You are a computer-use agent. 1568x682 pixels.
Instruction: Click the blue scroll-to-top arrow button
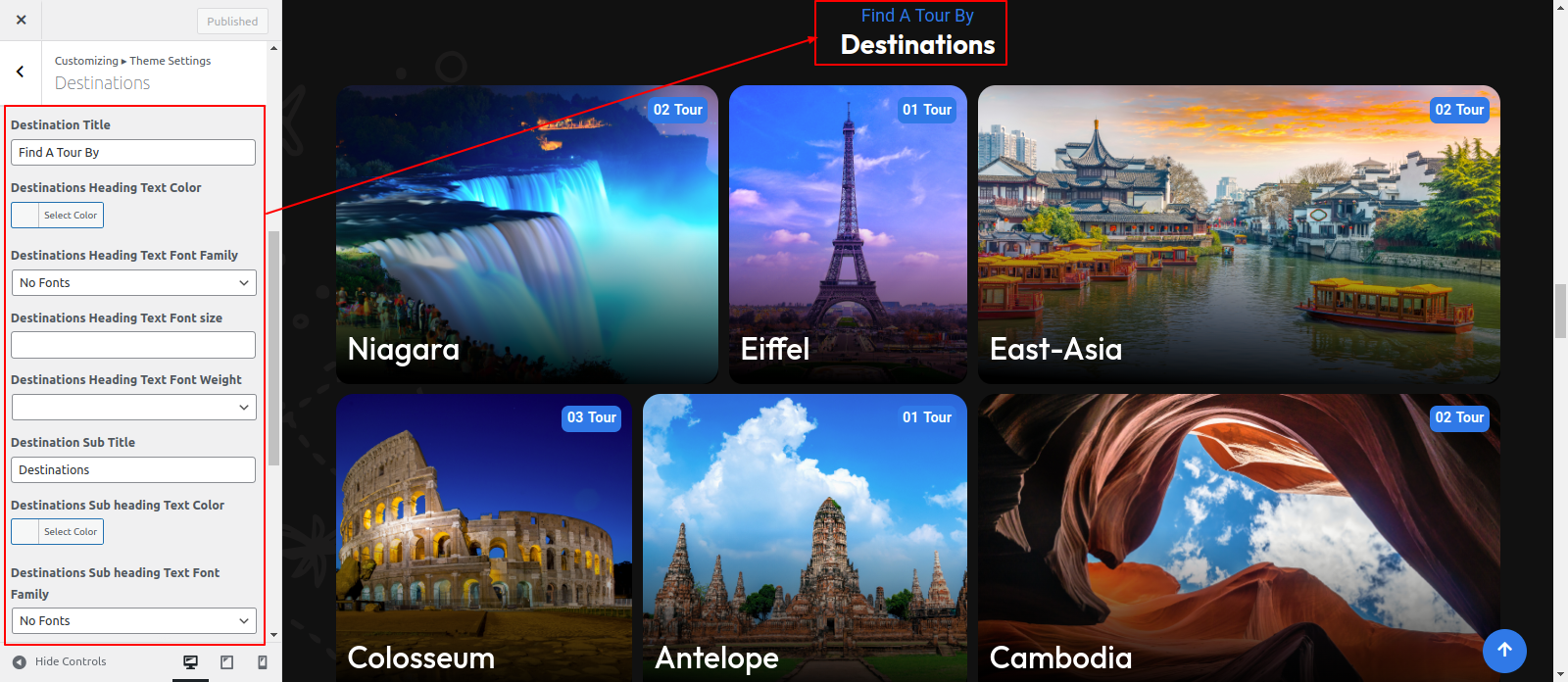point(1504,651)
